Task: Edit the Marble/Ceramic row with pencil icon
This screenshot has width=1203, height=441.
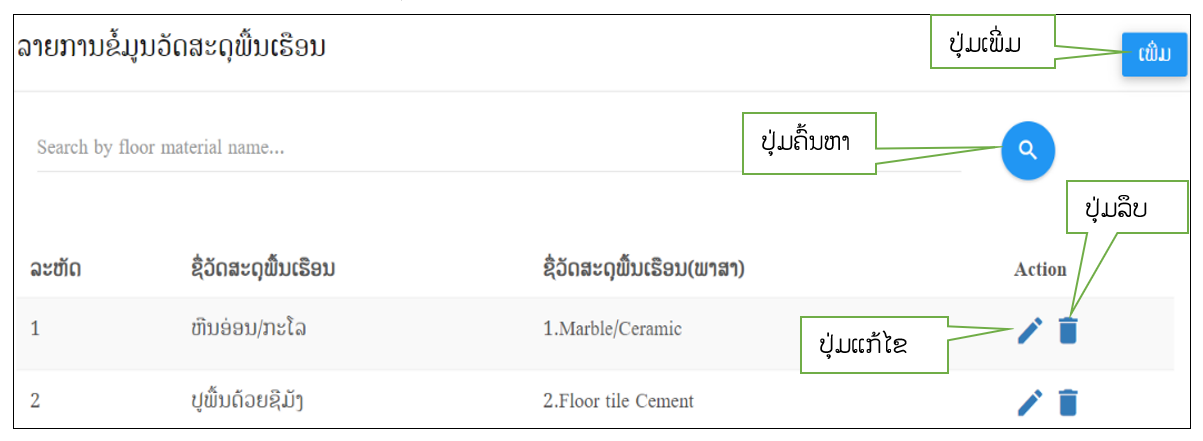Action: (1030, 330)
